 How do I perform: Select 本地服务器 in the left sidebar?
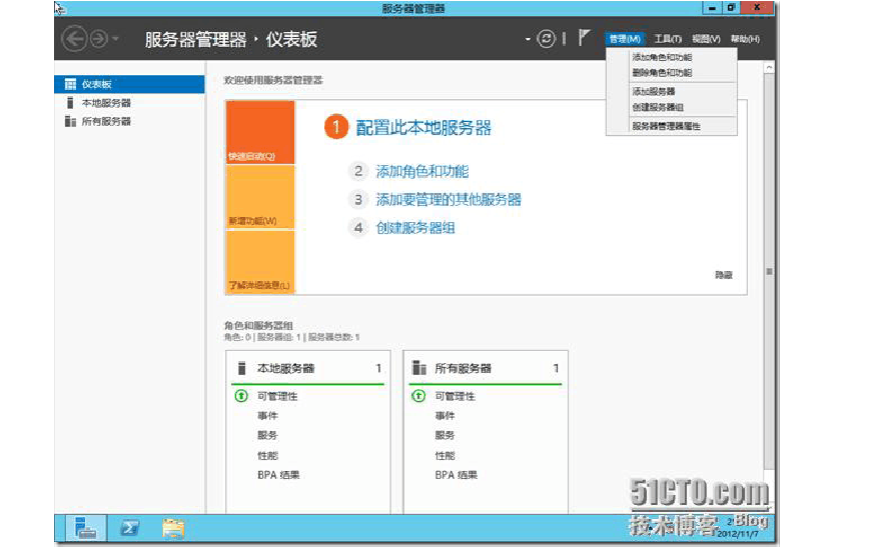(106, 103)
